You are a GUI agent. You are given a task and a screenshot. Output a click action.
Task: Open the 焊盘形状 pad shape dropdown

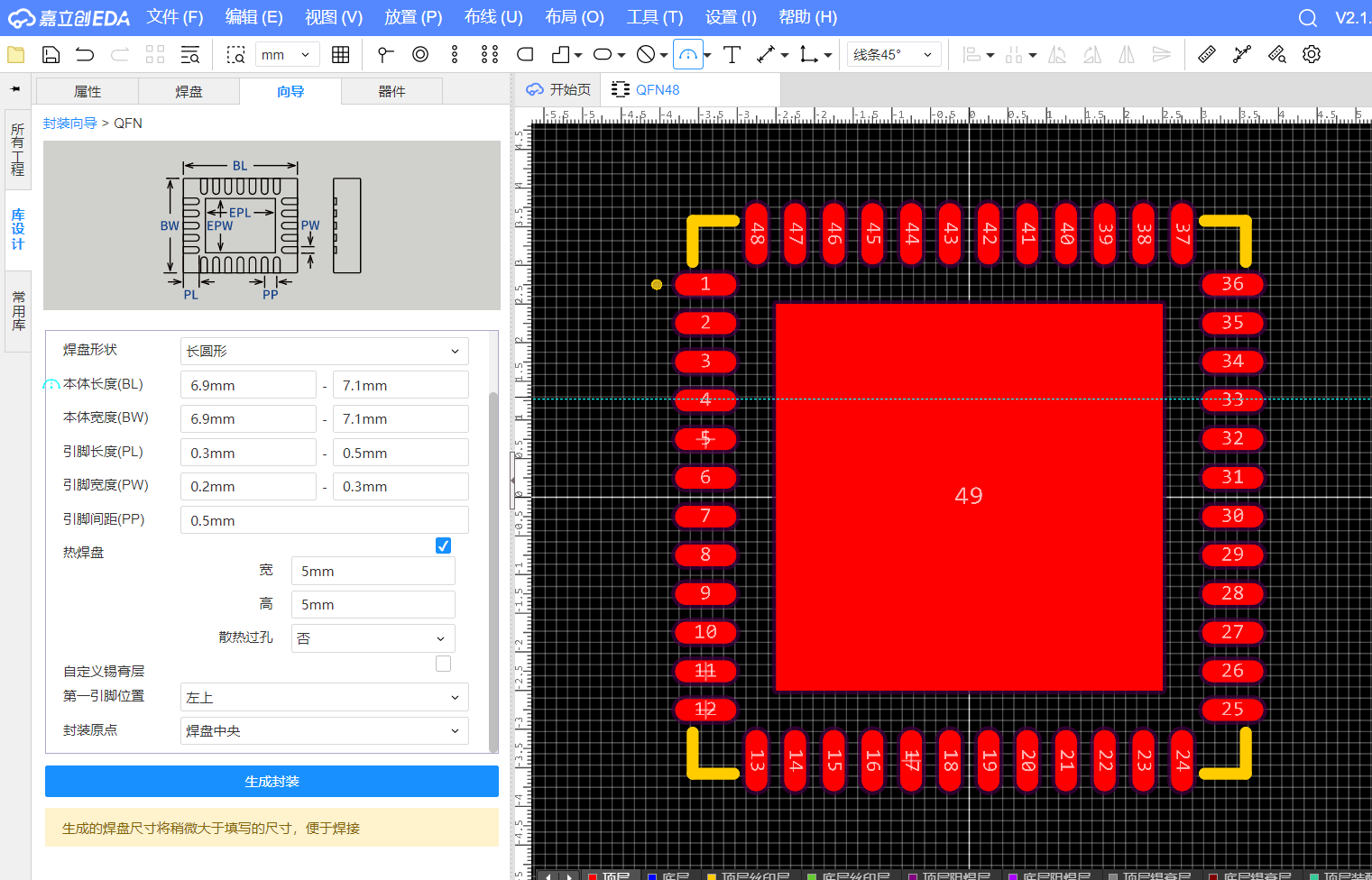tap(324, 351)
